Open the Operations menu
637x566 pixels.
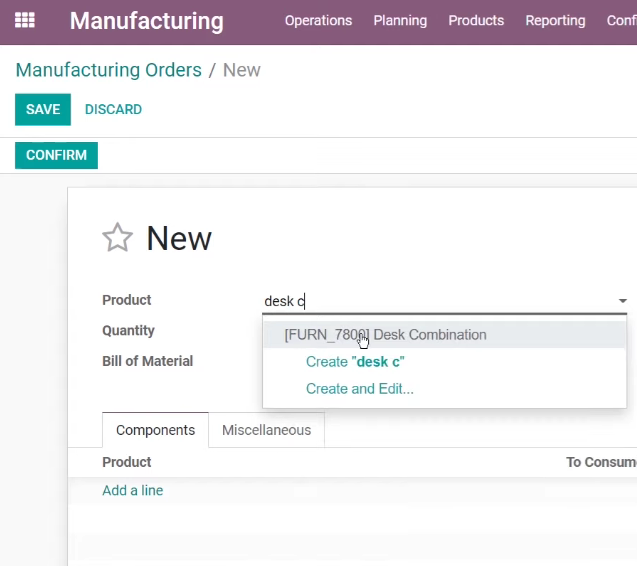[318, 21]
